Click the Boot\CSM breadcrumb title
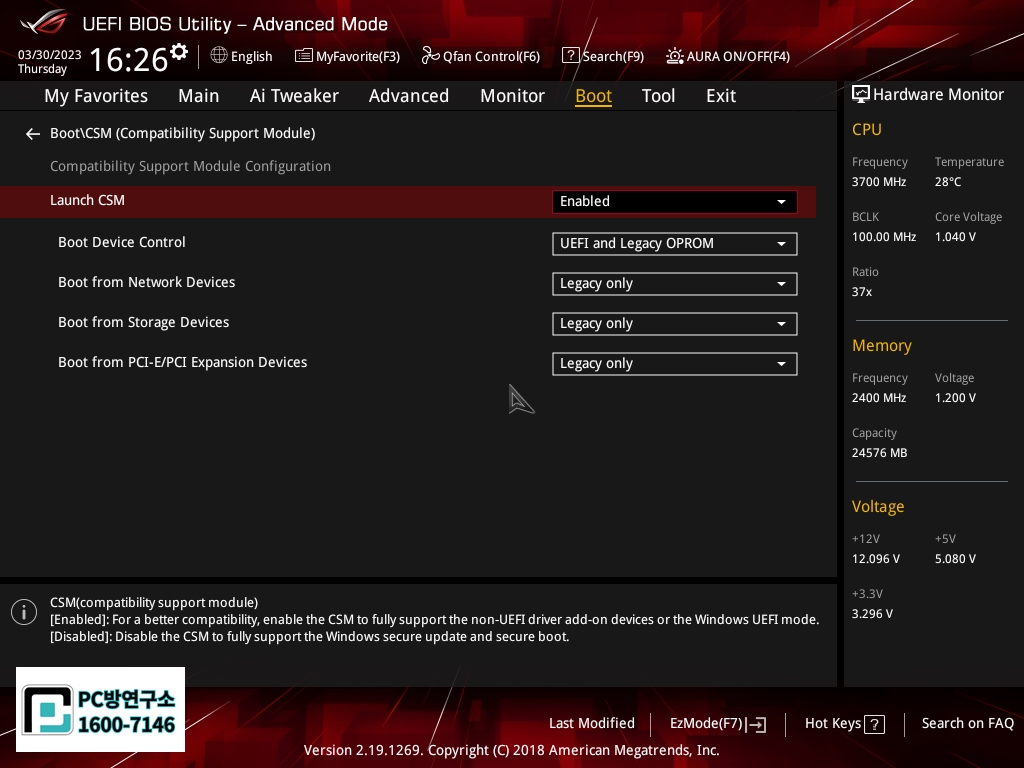 pyautogui.click(x=183, y=133)
